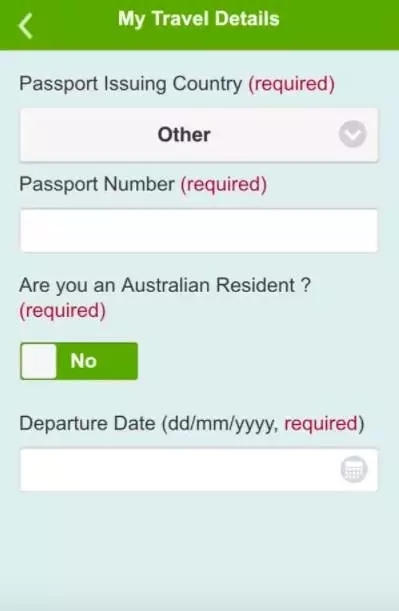This screenshot has height=611, width=399.
Task: Tap the empty area below the form
Action: [200, 549]
